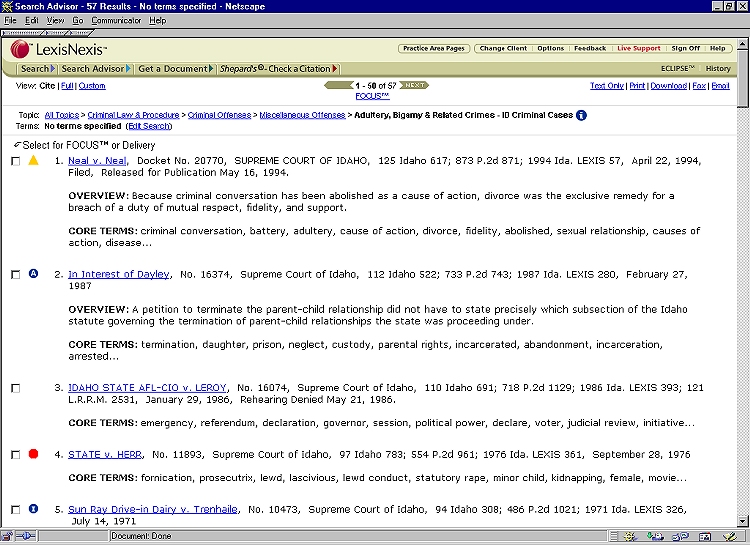
Task: Open the In Interest of Dayley case
Action: point(119,274)
